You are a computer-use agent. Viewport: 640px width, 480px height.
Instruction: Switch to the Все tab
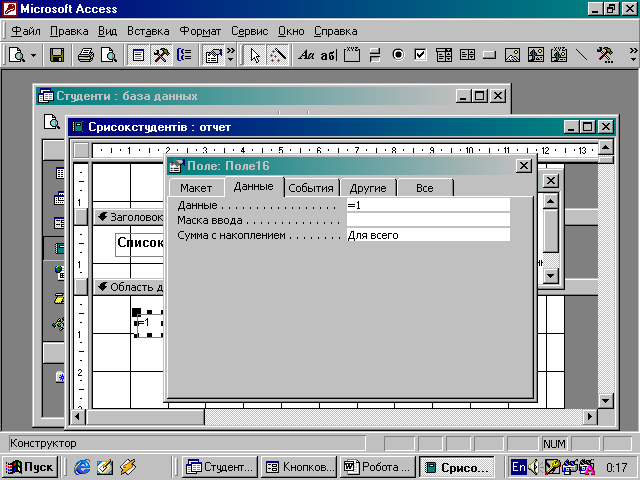pos(425,188)
